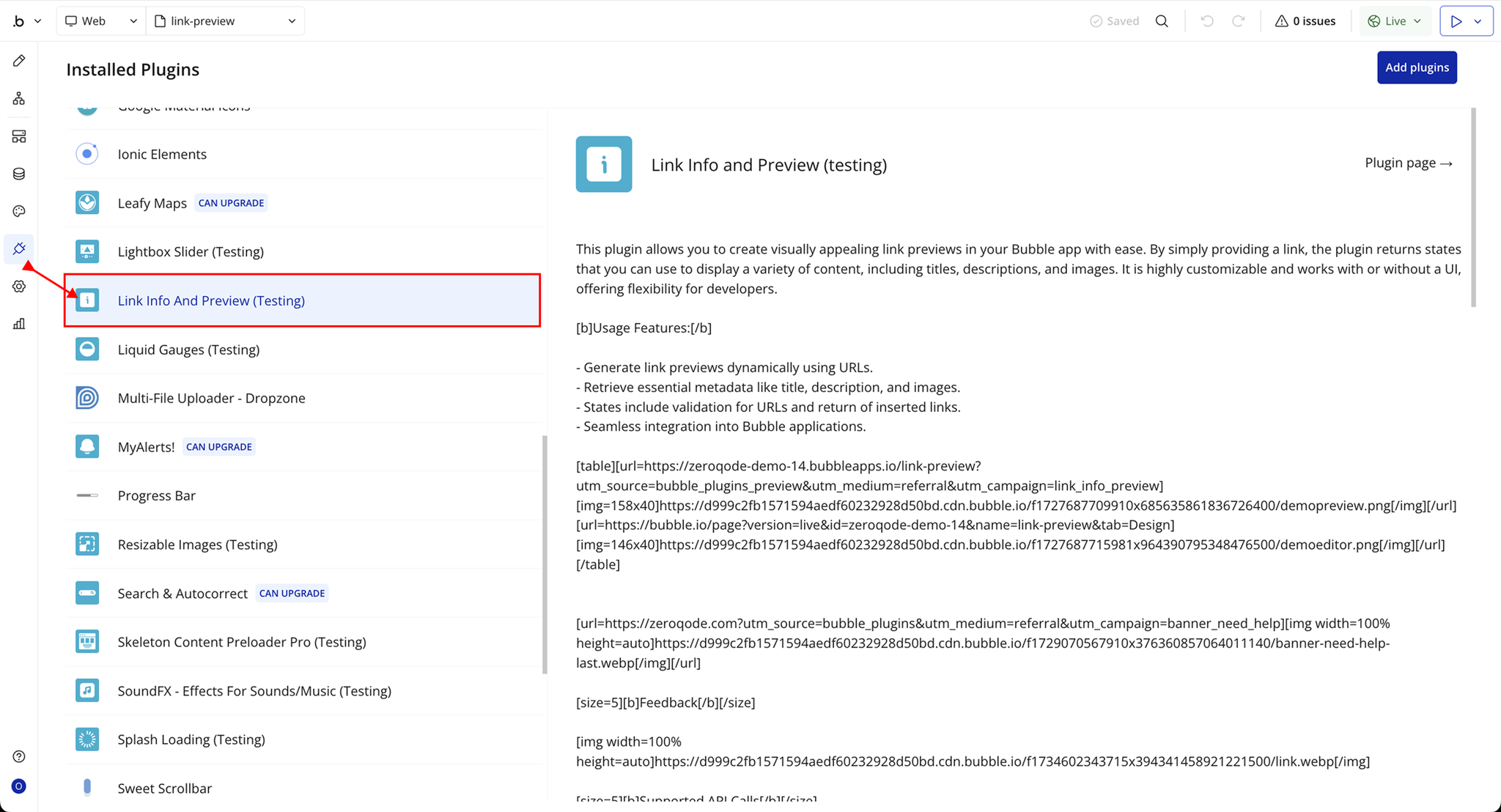Open the Logs chart icon in sidebar
Image resolution: width=1501 pixels, height=812 pixels.
pyautogui.click(x=19, y=324)
